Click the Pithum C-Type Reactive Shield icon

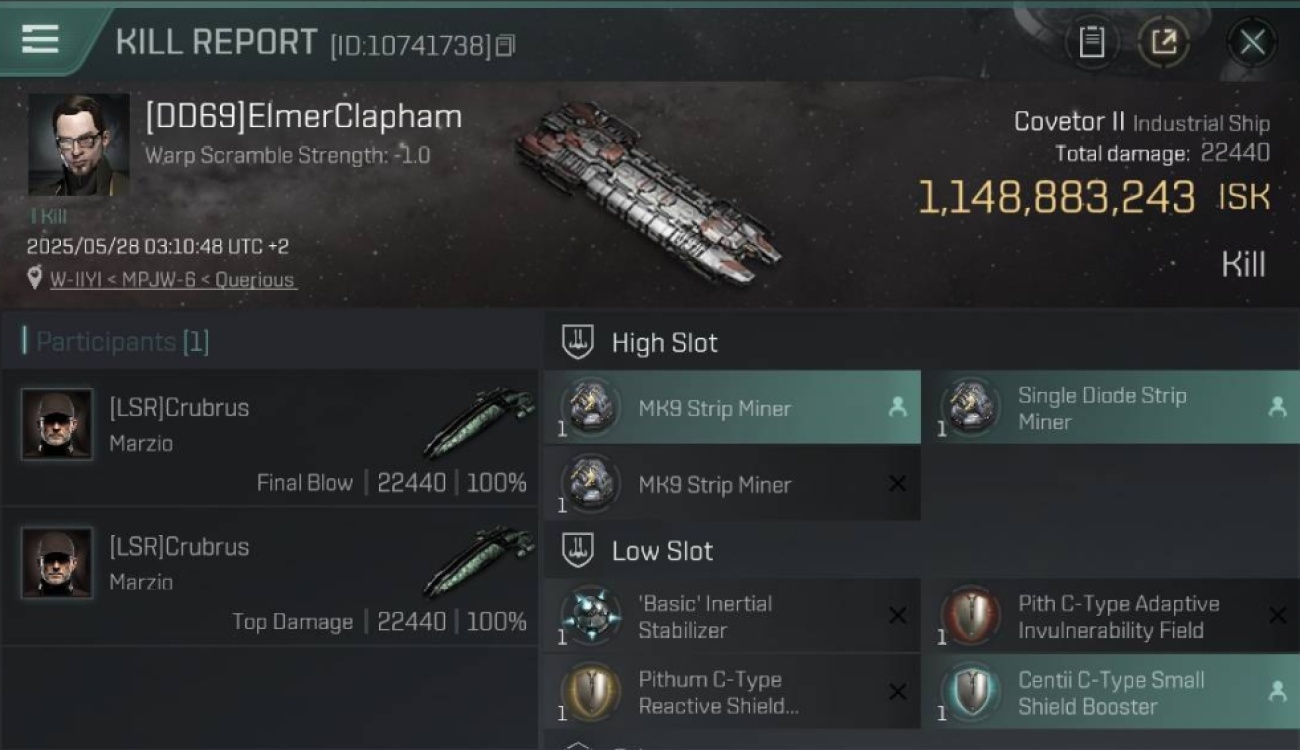pyautogui.click(x=589, y=692)
